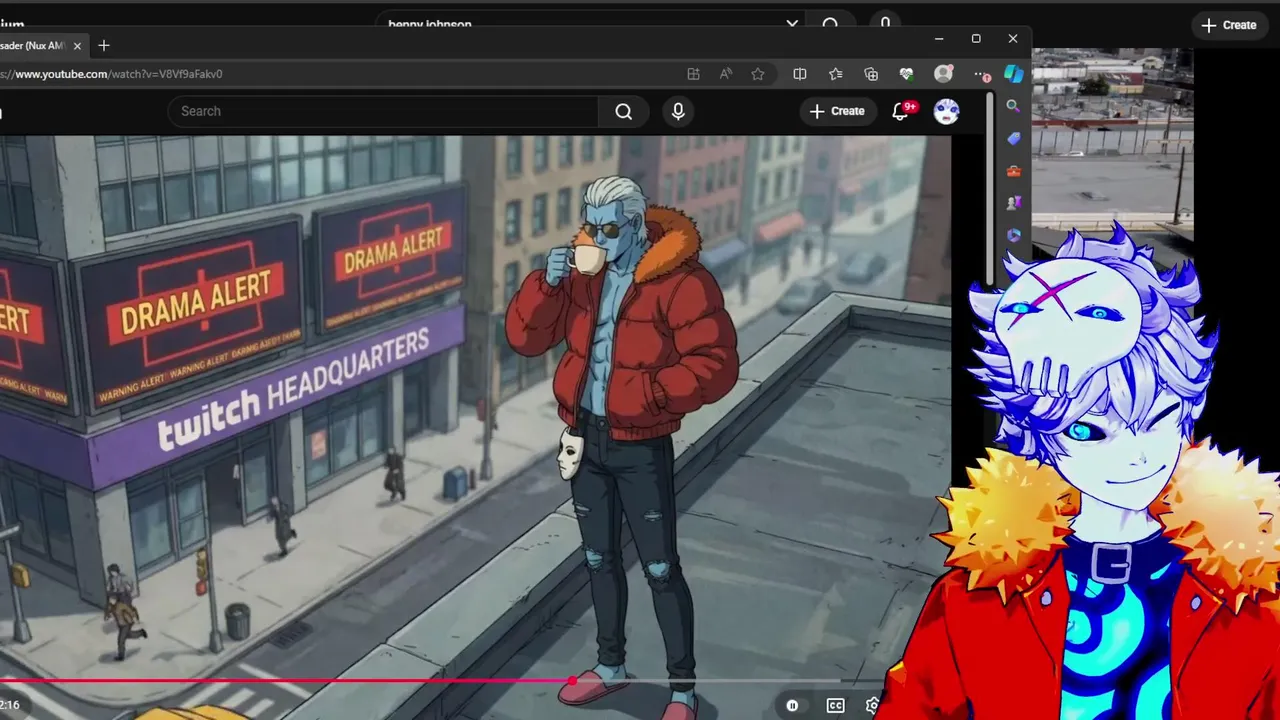Add this page to favorites star
The width and height of the screenshot is (1280, 720).
tap(758, 74)
